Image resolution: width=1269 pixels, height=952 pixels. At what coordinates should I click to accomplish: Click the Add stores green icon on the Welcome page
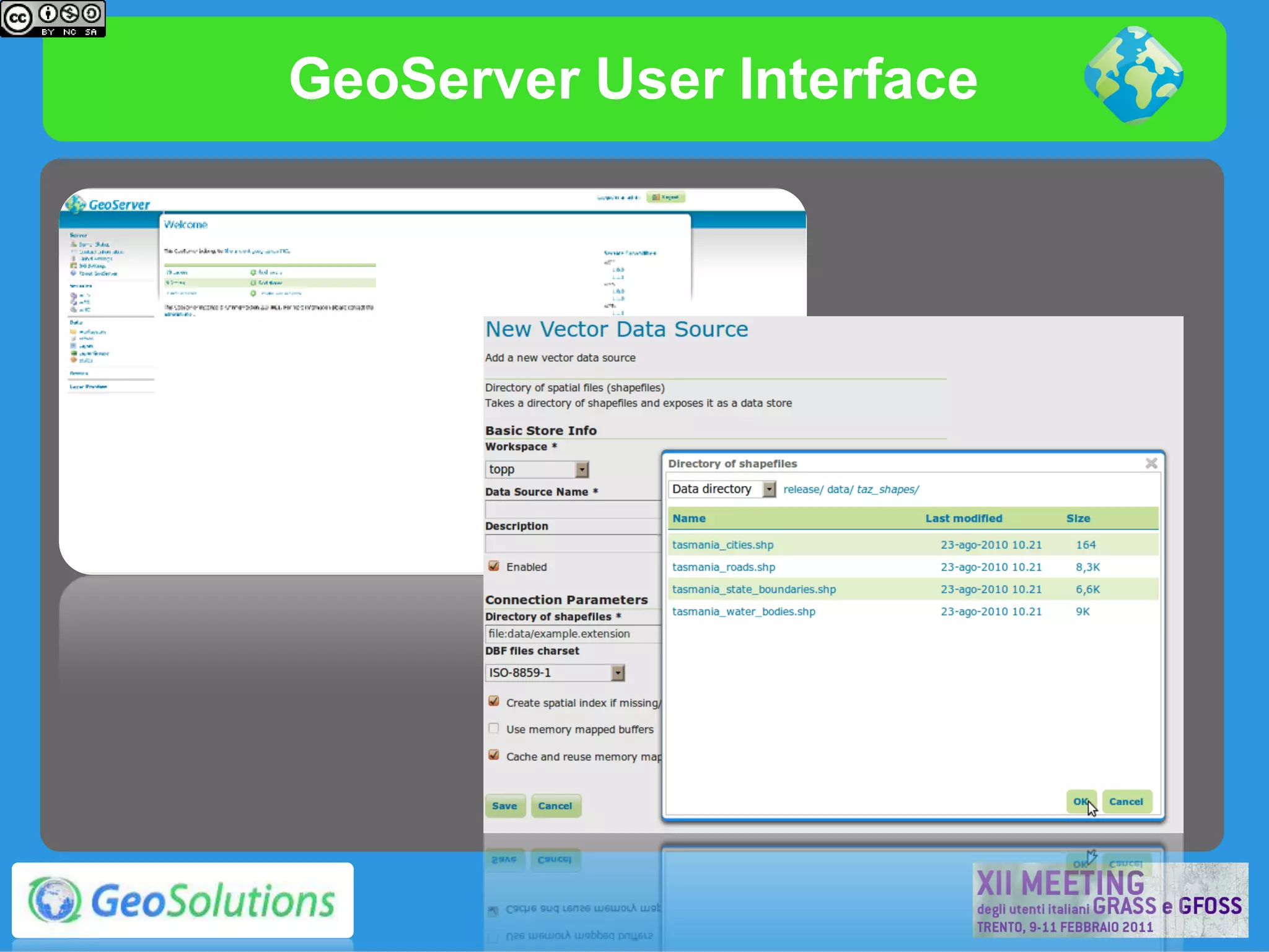pos(253,282)
